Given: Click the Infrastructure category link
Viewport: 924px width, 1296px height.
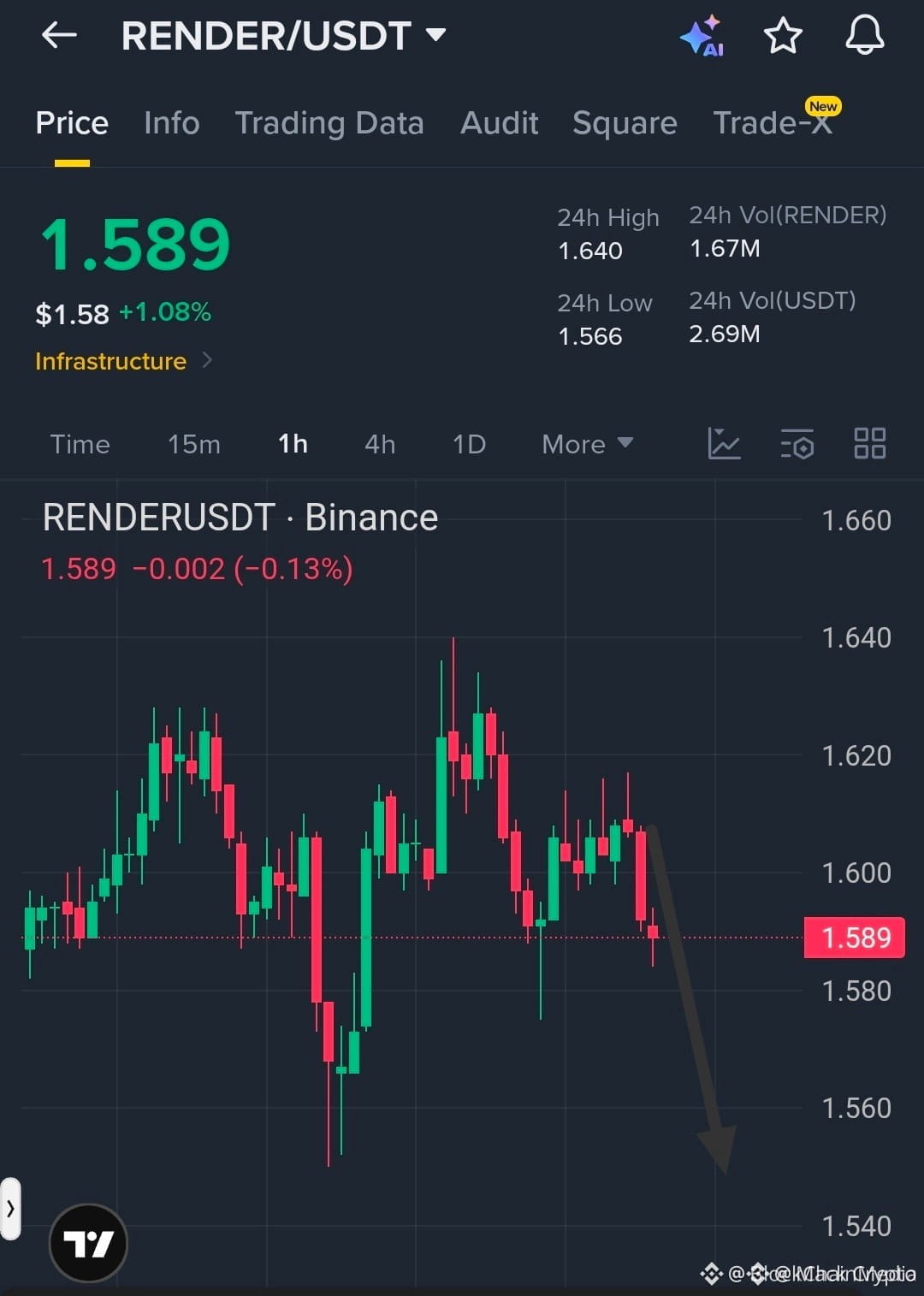Looking at the screenshot, I should pos(110,361).
